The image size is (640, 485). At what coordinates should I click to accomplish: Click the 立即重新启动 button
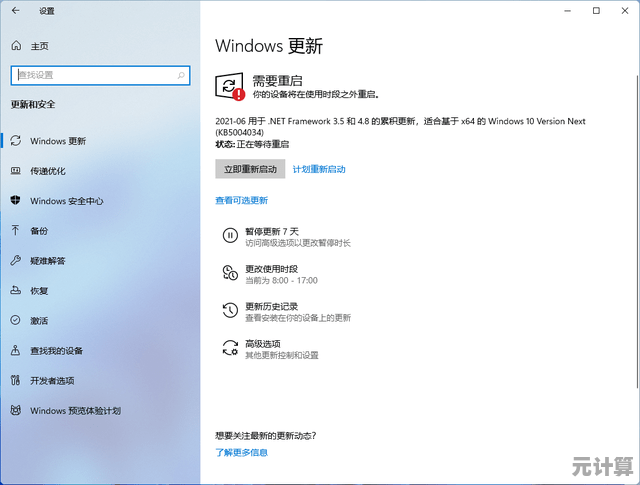(x=250, y=169)
